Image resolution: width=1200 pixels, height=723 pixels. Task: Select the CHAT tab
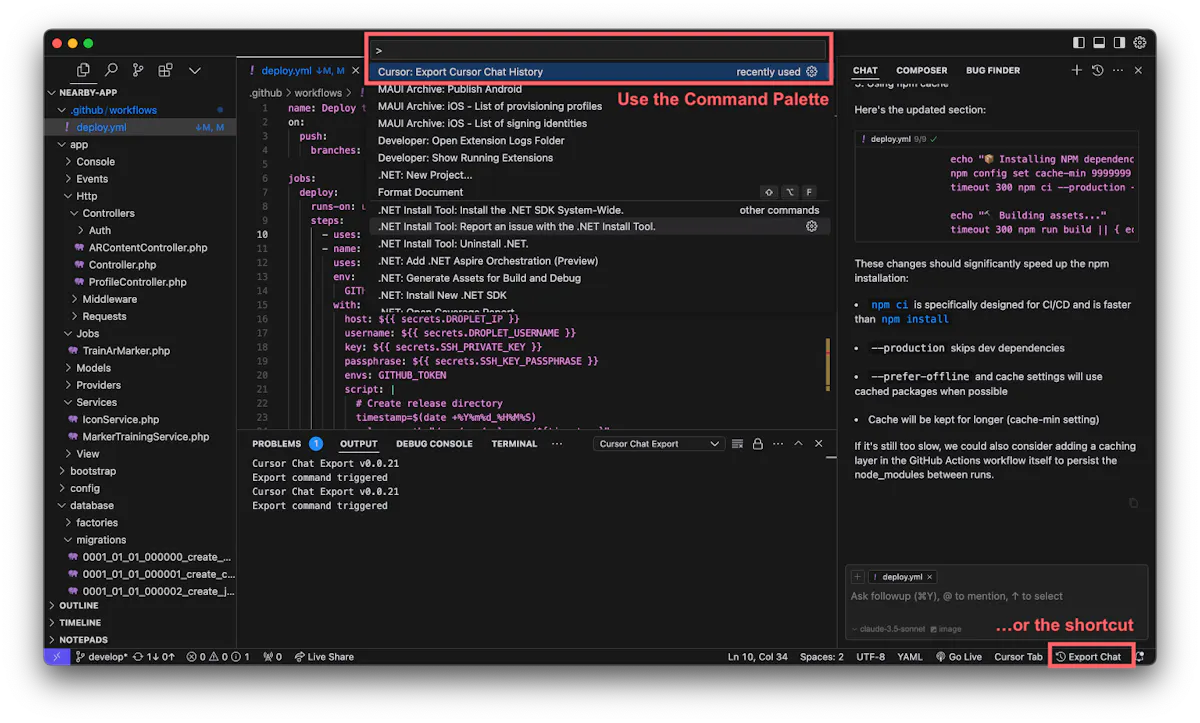tap(865, 71)
